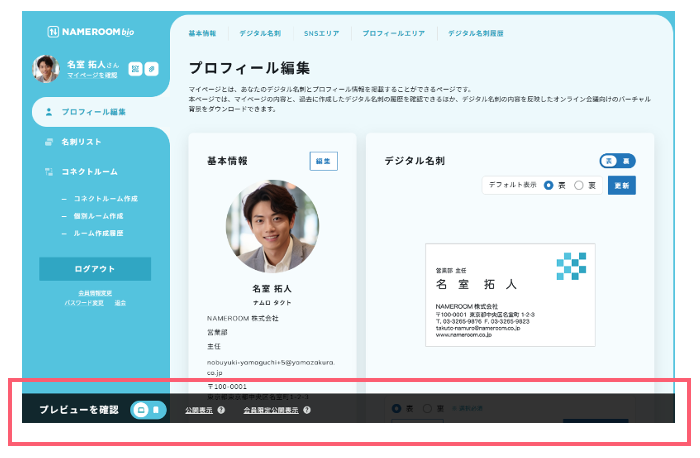Open ルーム作成履歴 submenu item
The height and width of the screenshot is (458, 700).
point(98,233)
